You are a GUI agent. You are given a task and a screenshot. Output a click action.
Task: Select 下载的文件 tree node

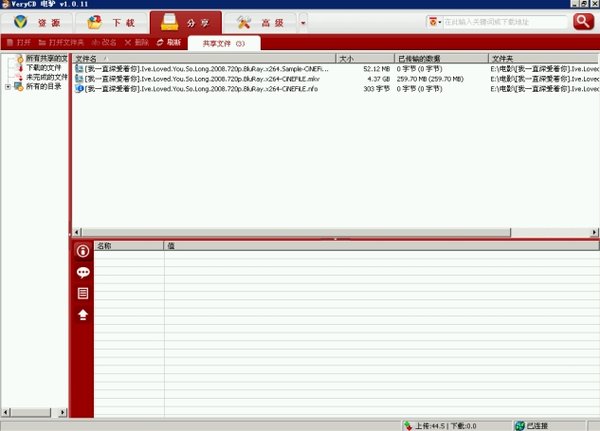coord(43,67)
